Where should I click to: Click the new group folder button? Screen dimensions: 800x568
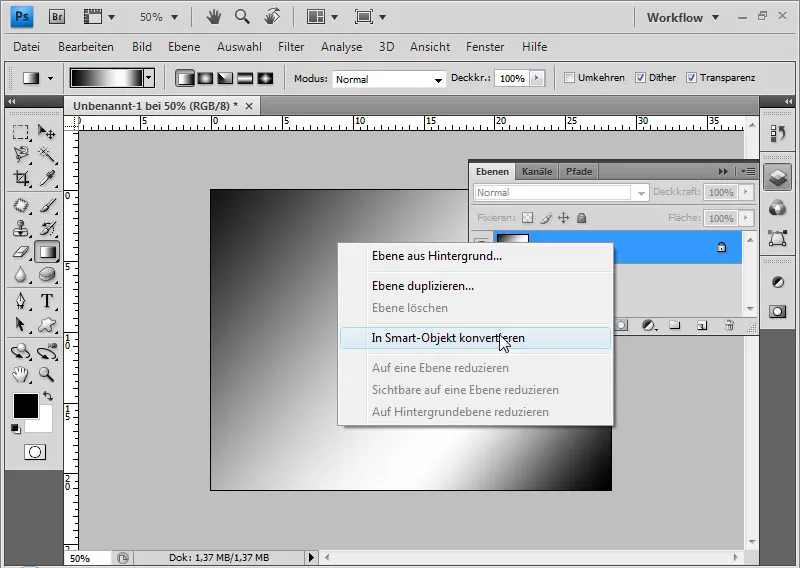click(675, 325)
